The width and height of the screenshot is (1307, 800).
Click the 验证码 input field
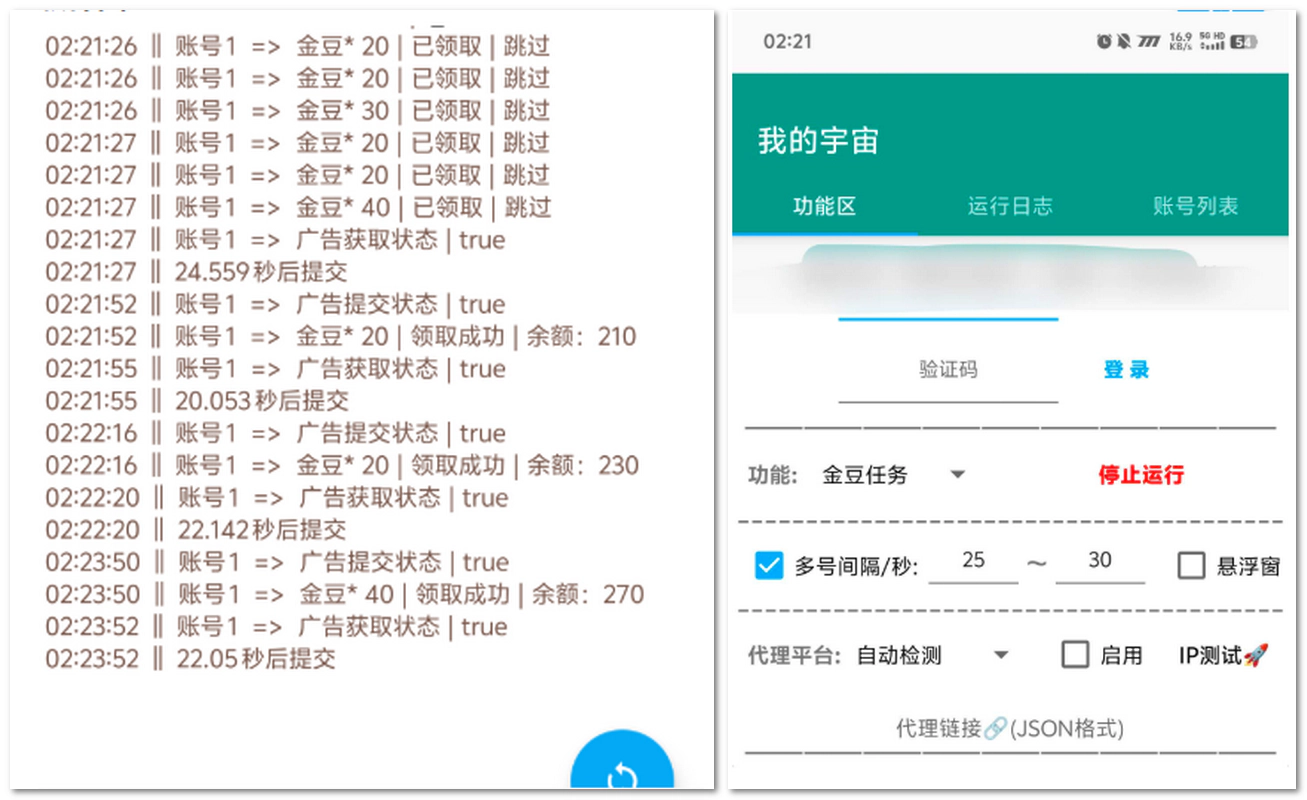[947, 370]
